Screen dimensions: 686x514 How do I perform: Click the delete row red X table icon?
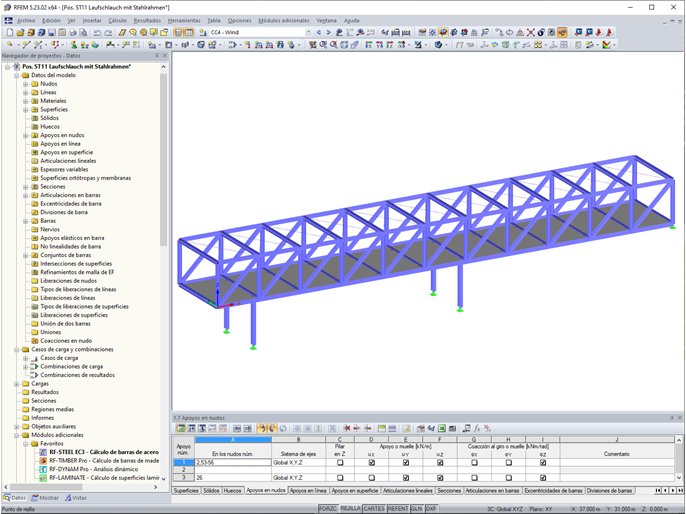pos(346,429)
